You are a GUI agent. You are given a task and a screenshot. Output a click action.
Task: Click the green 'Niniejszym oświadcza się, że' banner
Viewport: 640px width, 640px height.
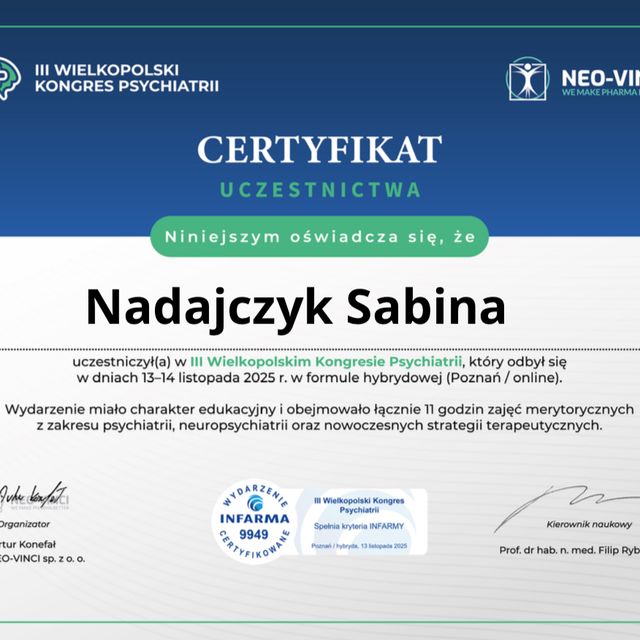[x=320, y=237]
